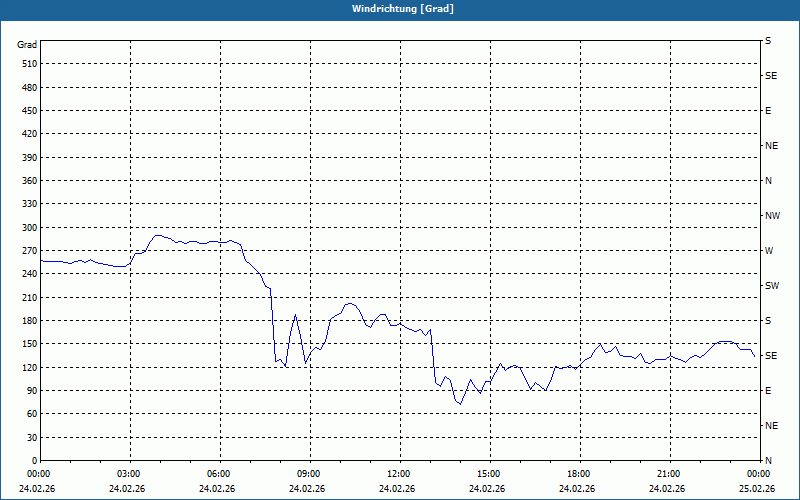Select the 510 value on the left axis
Image resolution: width=800 pixels, height=500 pixels.
27,64
